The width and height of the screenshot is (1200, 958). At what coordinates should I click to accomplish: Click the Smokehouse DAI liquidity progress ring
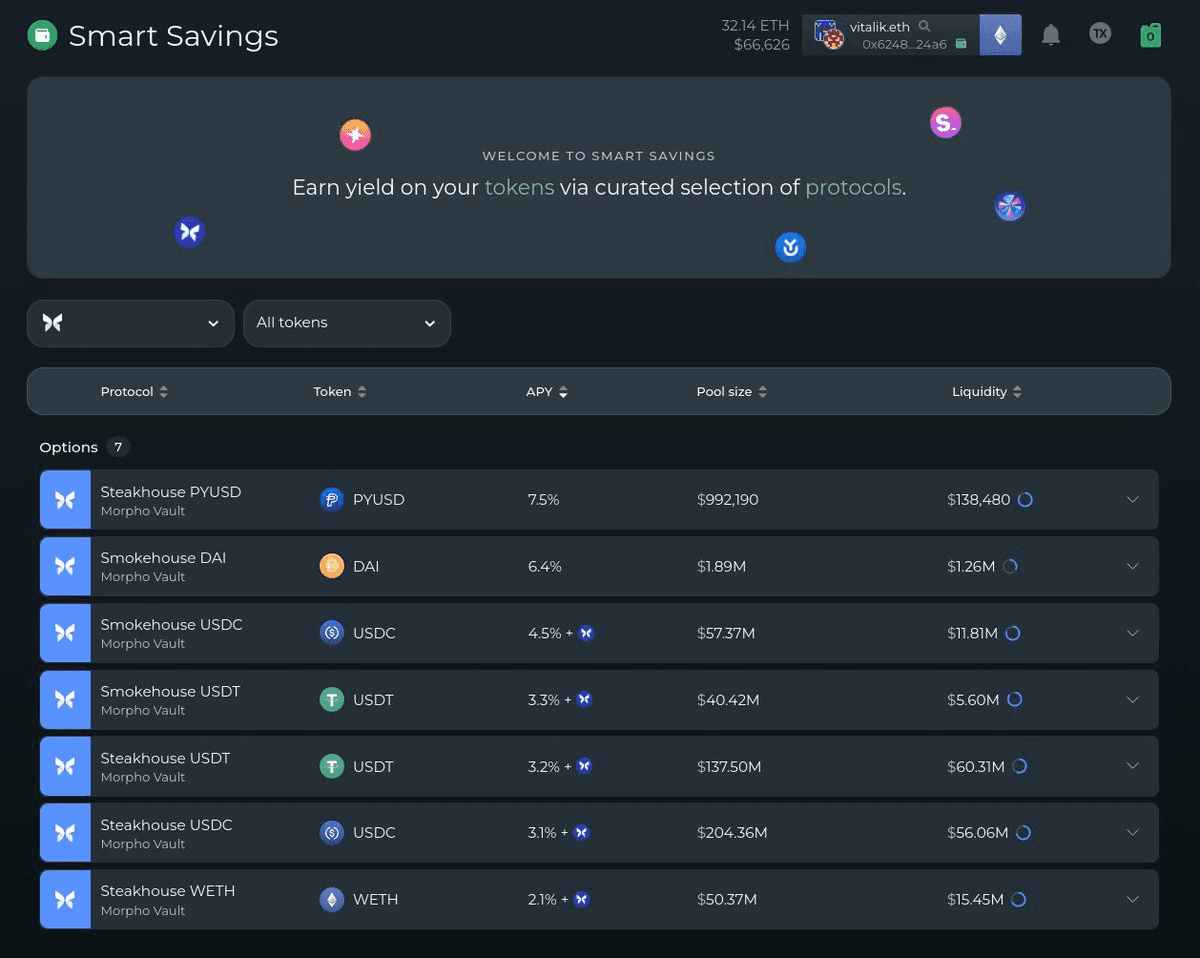pos(1010,567)
